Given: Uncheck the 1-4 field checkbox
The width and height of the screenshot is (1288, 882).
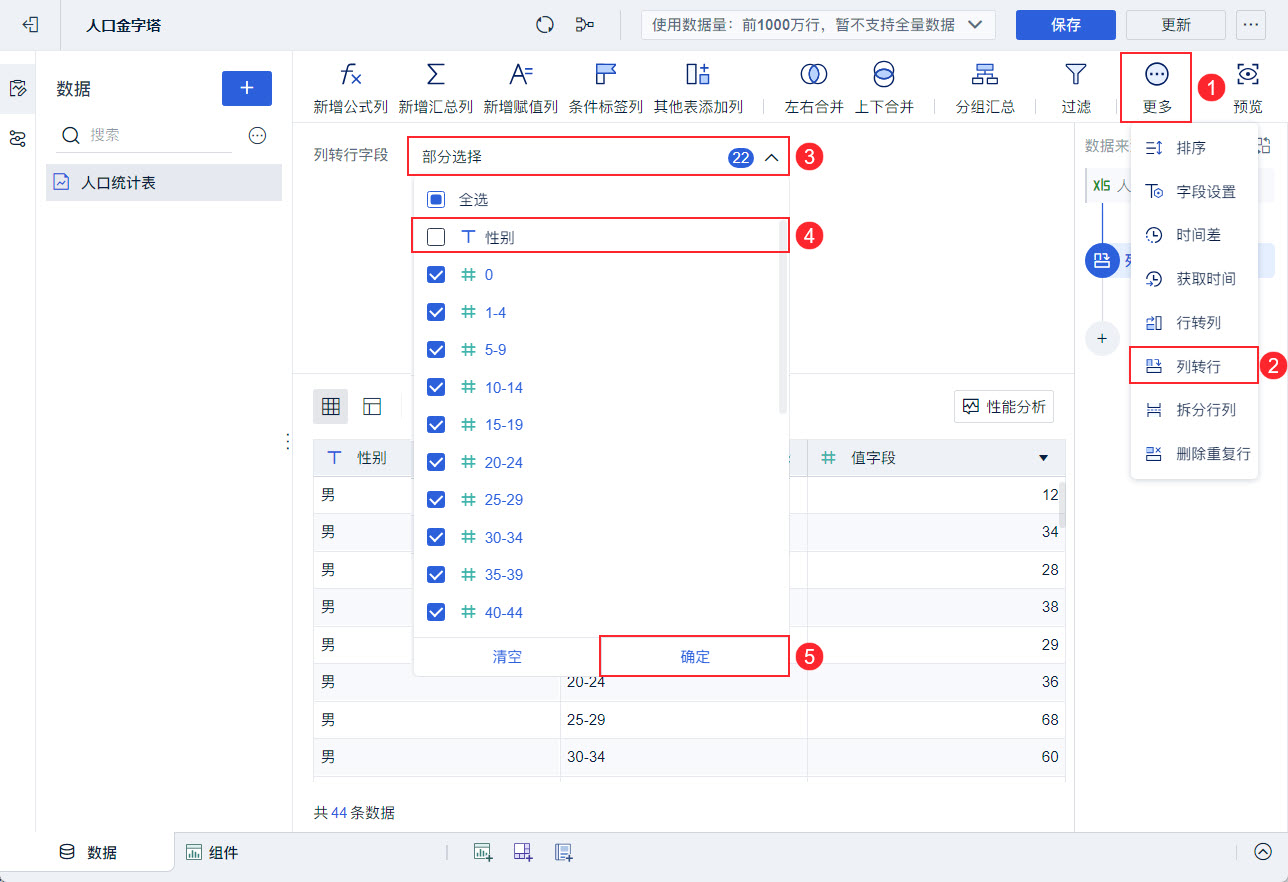Looking at the screenshot, I should (436, 312).
